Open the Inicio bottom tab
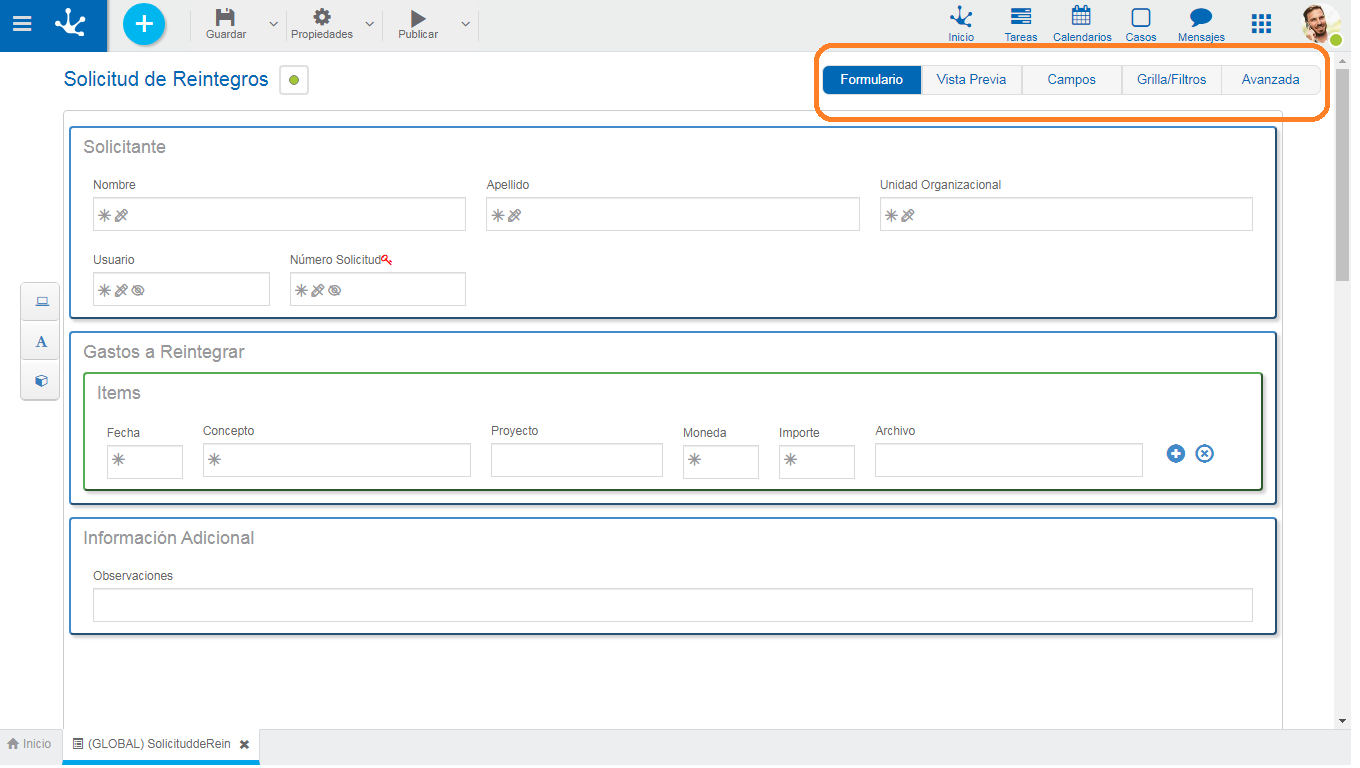The image size is (1360, 768). click(30, 744)
